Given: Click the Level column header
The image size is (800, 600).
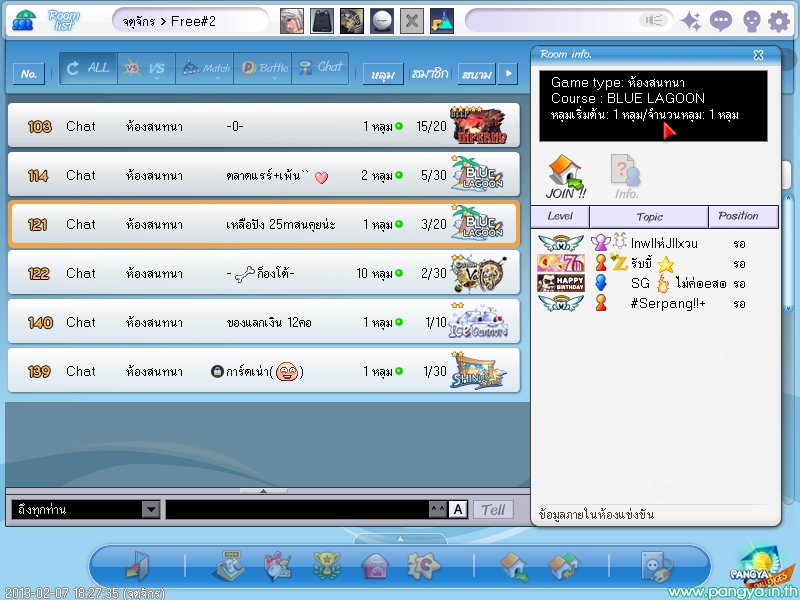Looking at the screenshot, I should (560, 216).
